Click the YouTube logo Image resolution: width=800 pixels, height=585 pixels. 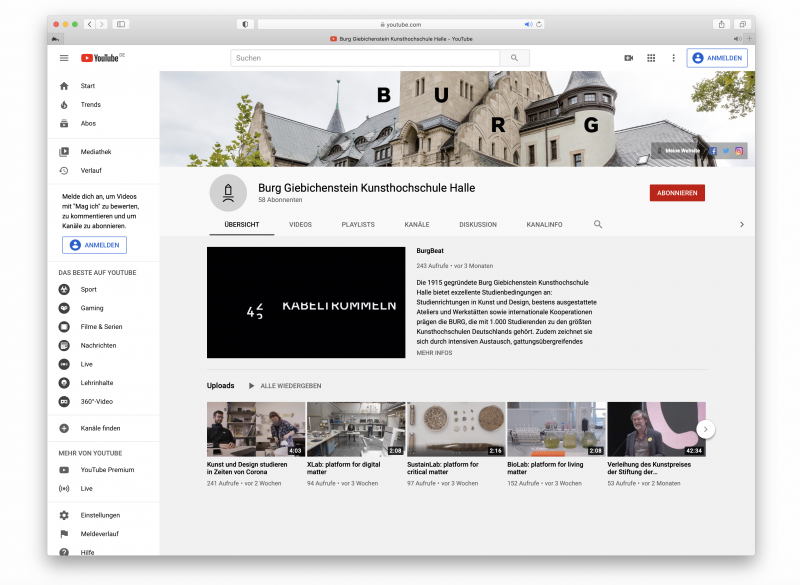pyautogui.click(x=100, y=58)
